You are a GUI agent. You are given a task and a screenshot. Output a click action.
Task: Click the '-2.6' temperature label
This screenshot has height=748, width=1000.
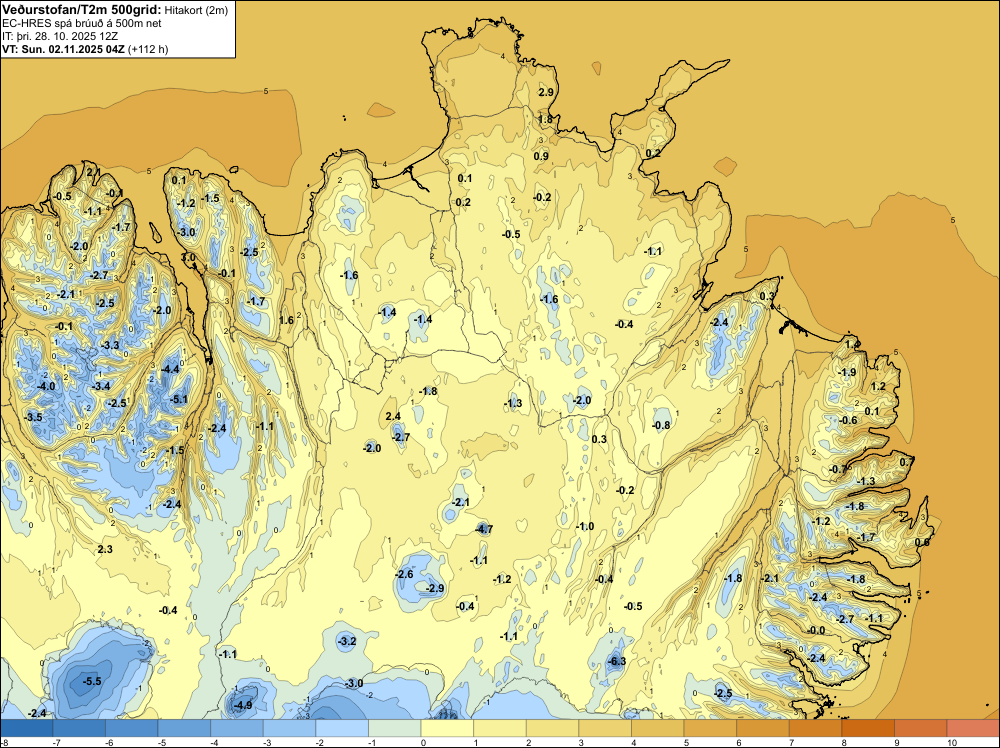[404, 574]
